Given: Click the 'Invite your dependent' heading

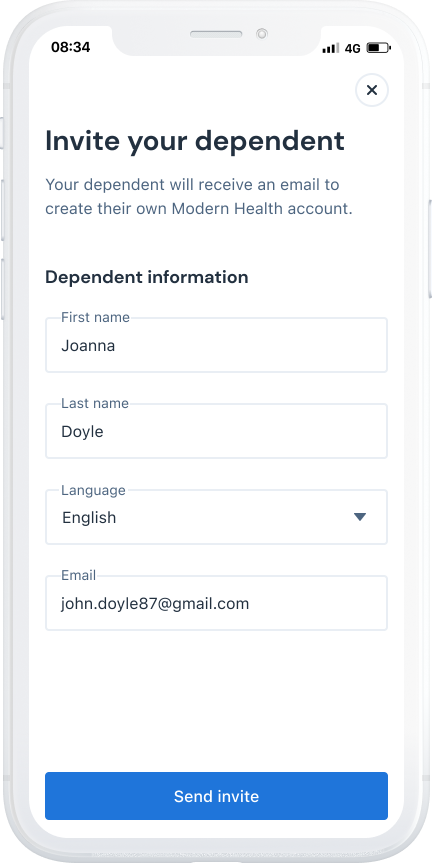Looking at the screenshot, I should (195, 142).
